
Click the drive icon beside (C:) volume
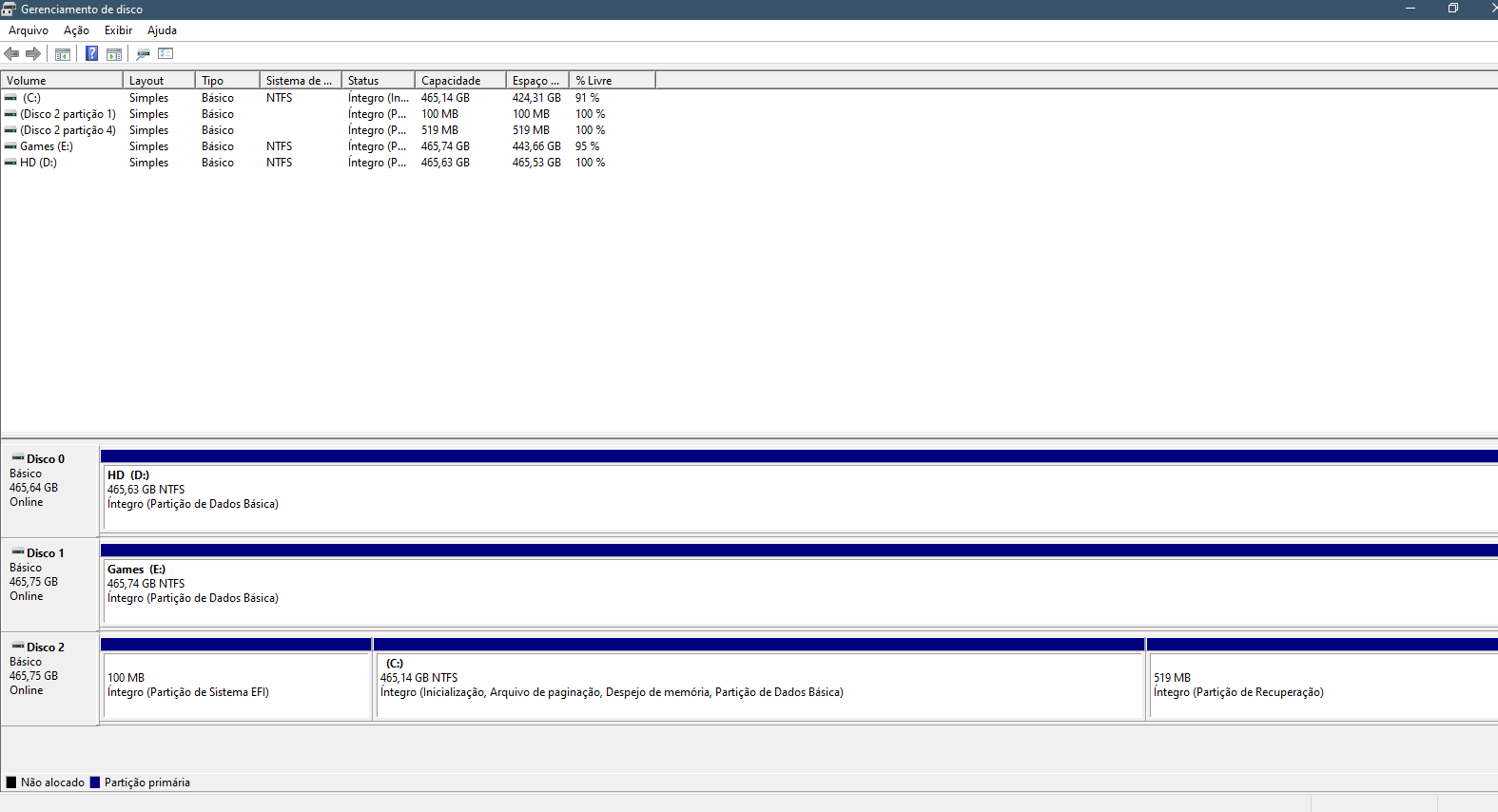click(x=10, y=98)
